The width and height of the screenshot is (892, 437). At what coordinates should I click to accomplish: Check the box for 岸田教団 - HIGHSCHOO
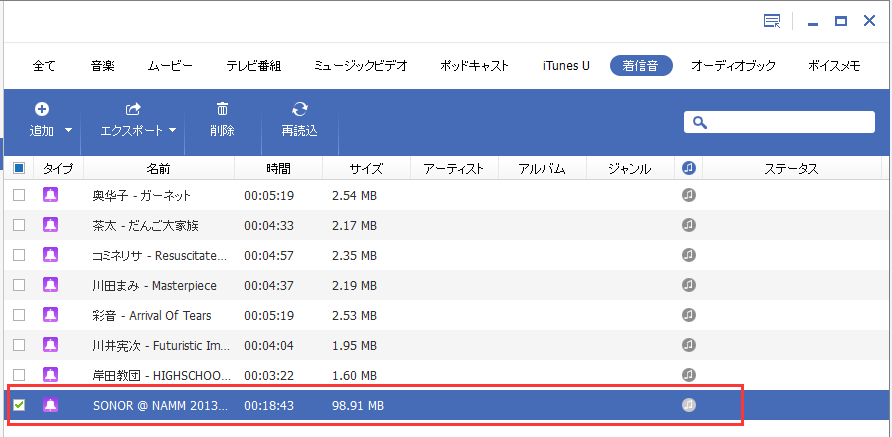point(19,374)
